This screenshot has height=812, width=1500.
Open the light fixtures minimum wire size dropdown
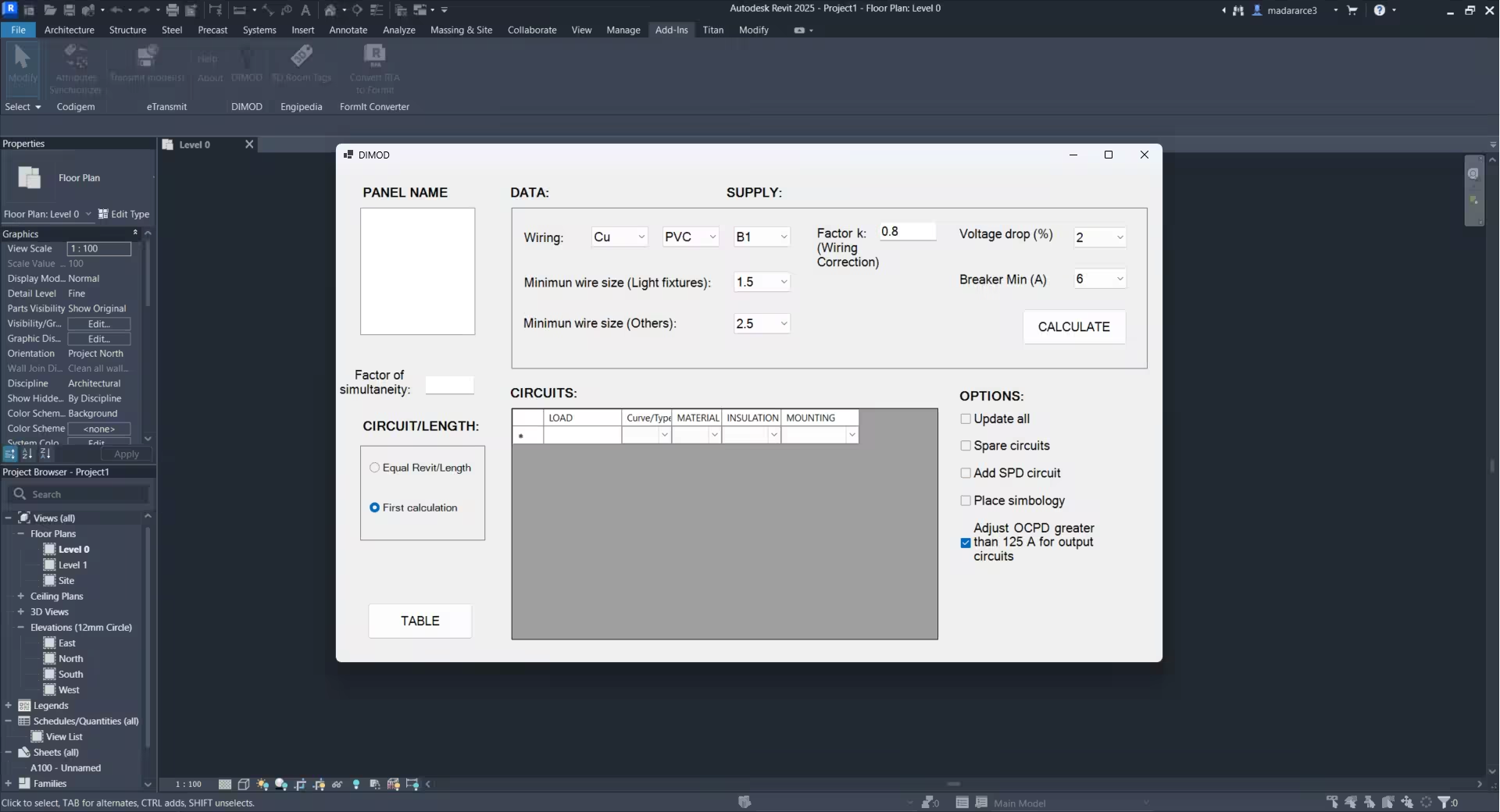(762, 282)
